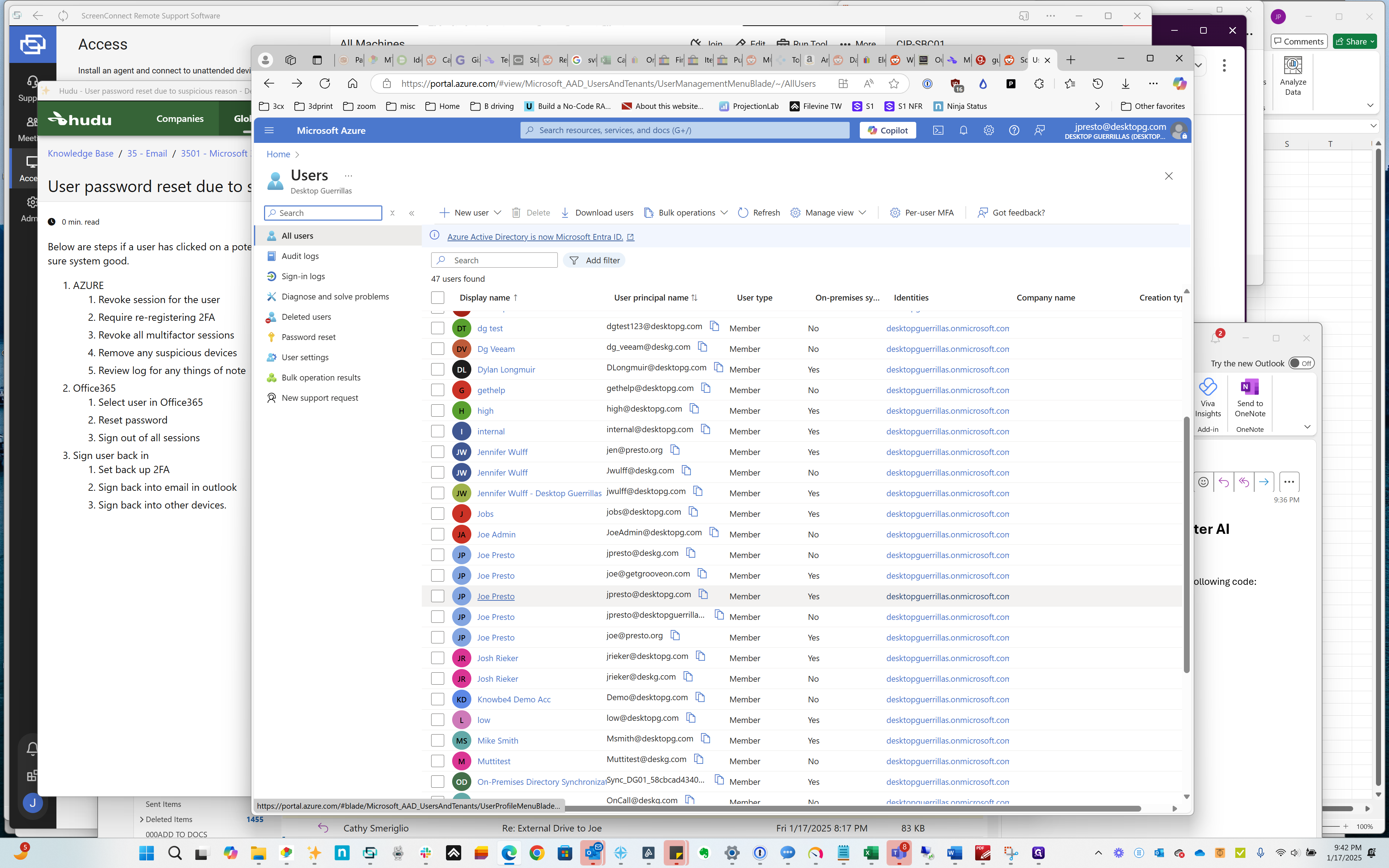Open new browser tab
1389x868 pixels.
(x=1070, y=60)
